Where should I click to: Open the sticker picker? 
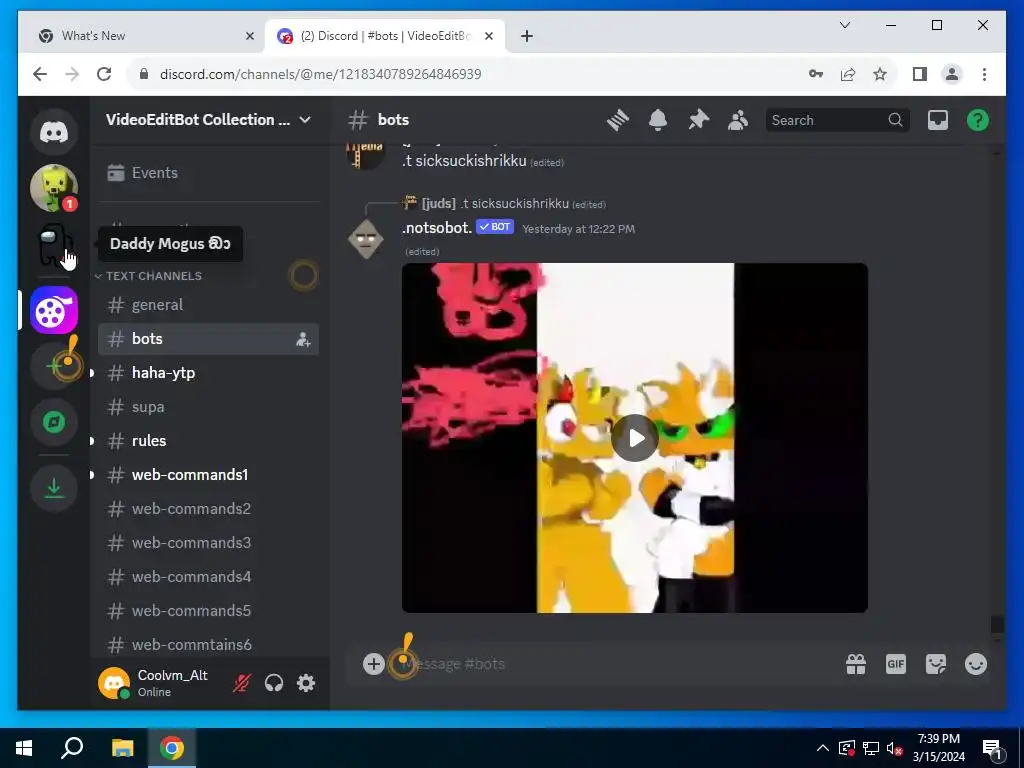(x=936, y=665)
